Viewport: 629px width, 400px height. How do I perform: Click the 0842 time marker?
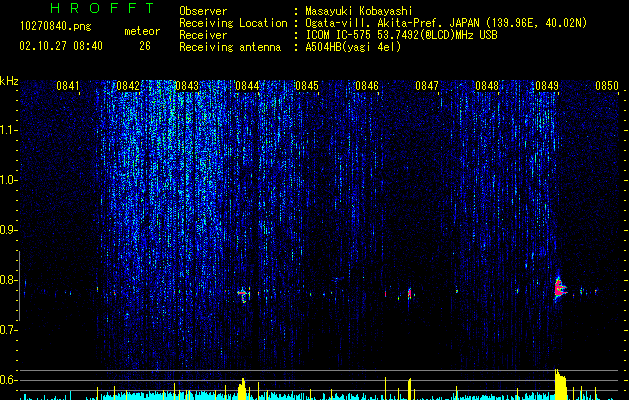[x=128, y=86]
